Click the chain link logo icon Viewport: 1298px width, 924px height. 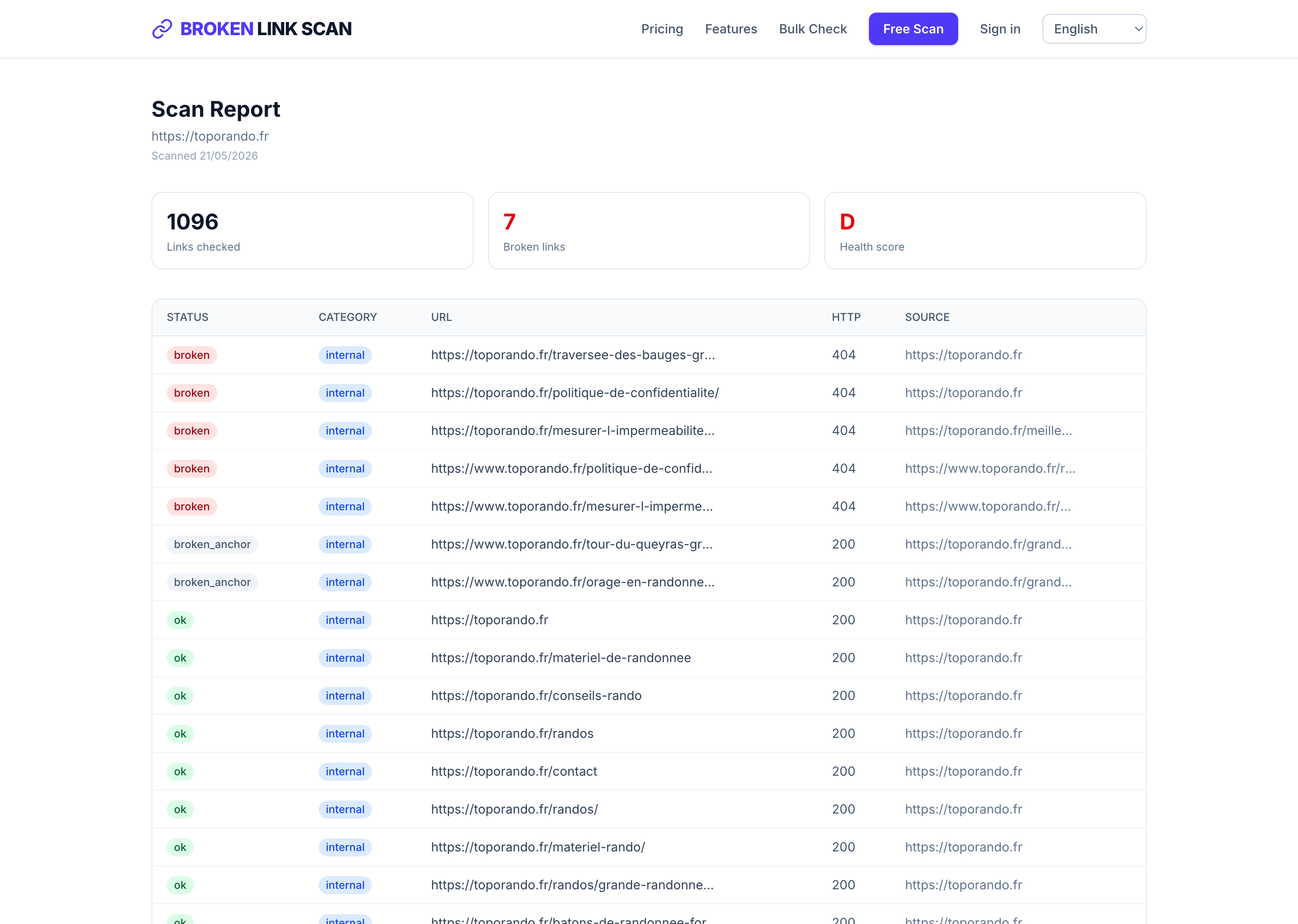[162, 29]
